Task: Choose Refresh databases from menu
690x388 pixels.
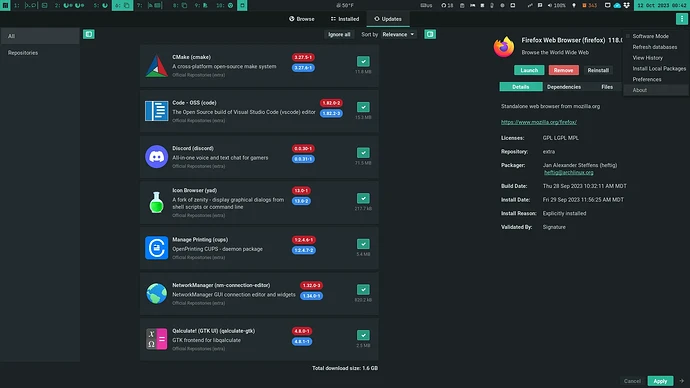Action: click(x=655, y=47)
